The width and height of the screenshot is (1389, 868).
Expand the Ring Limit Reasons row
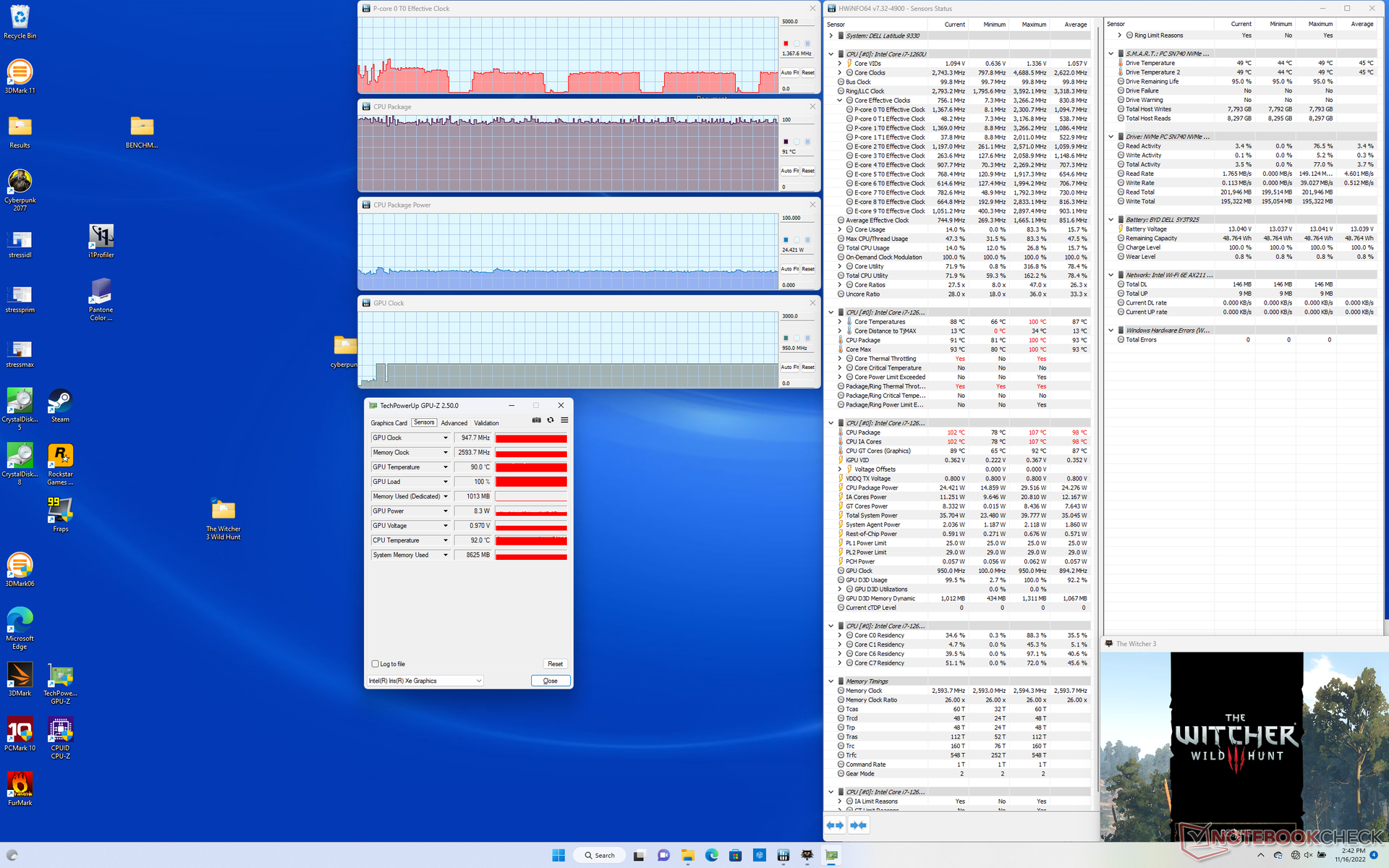click(1120, 35)
